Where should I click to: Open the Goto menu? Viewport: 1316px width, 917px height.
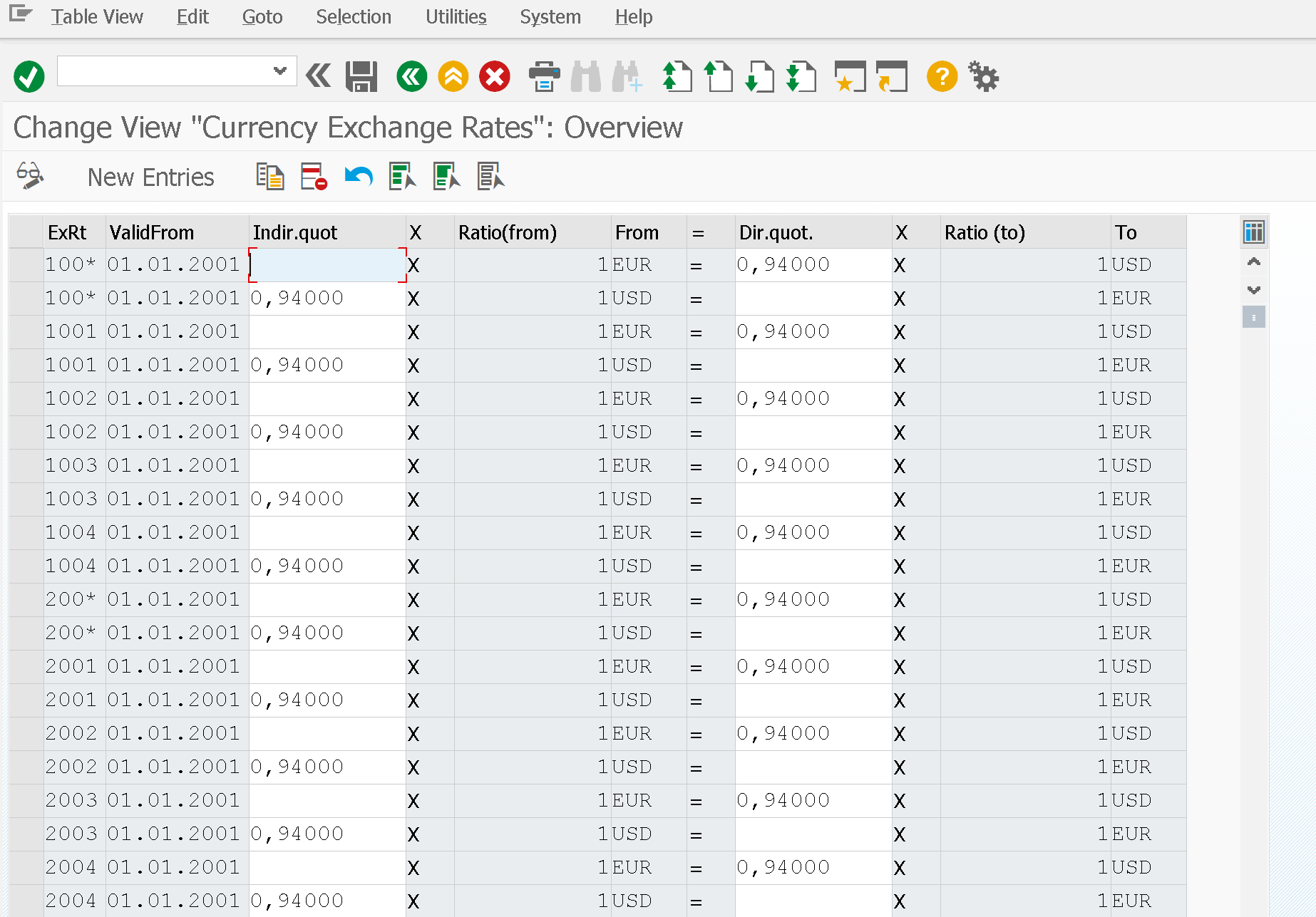point(262,17)
